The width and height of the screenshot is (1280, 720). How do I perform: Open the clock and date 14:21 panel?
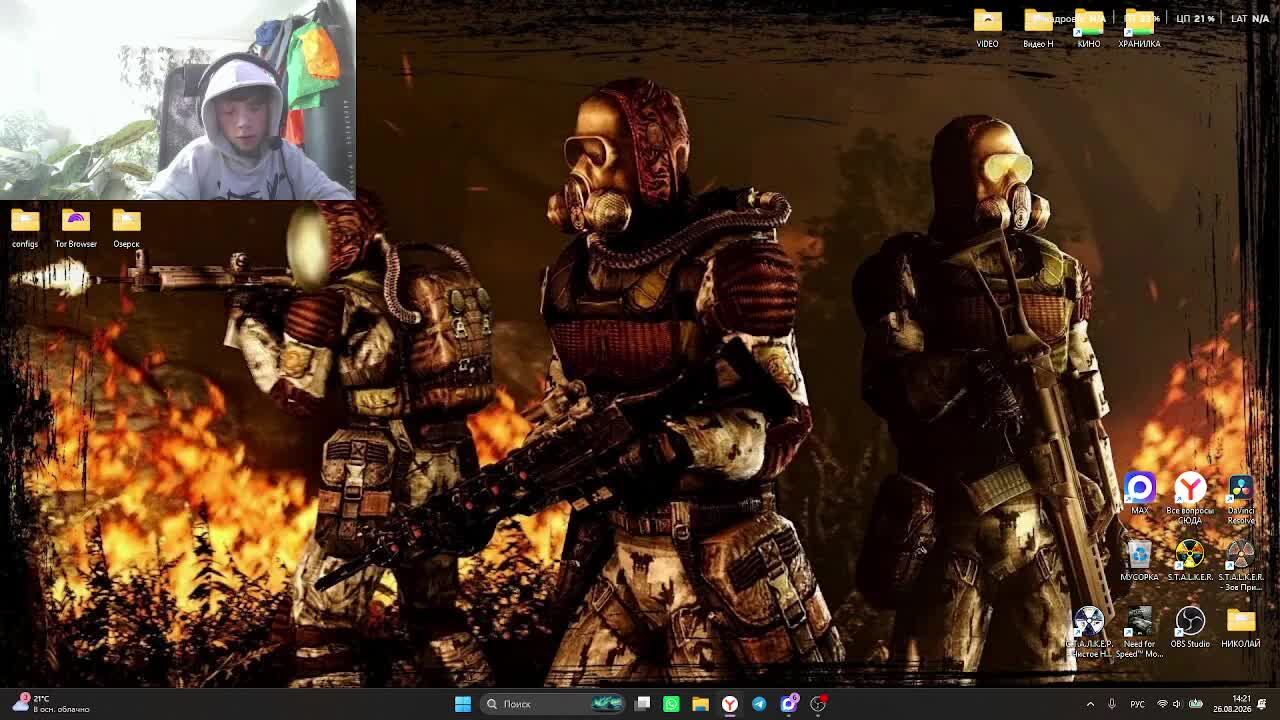(1231, 704)
